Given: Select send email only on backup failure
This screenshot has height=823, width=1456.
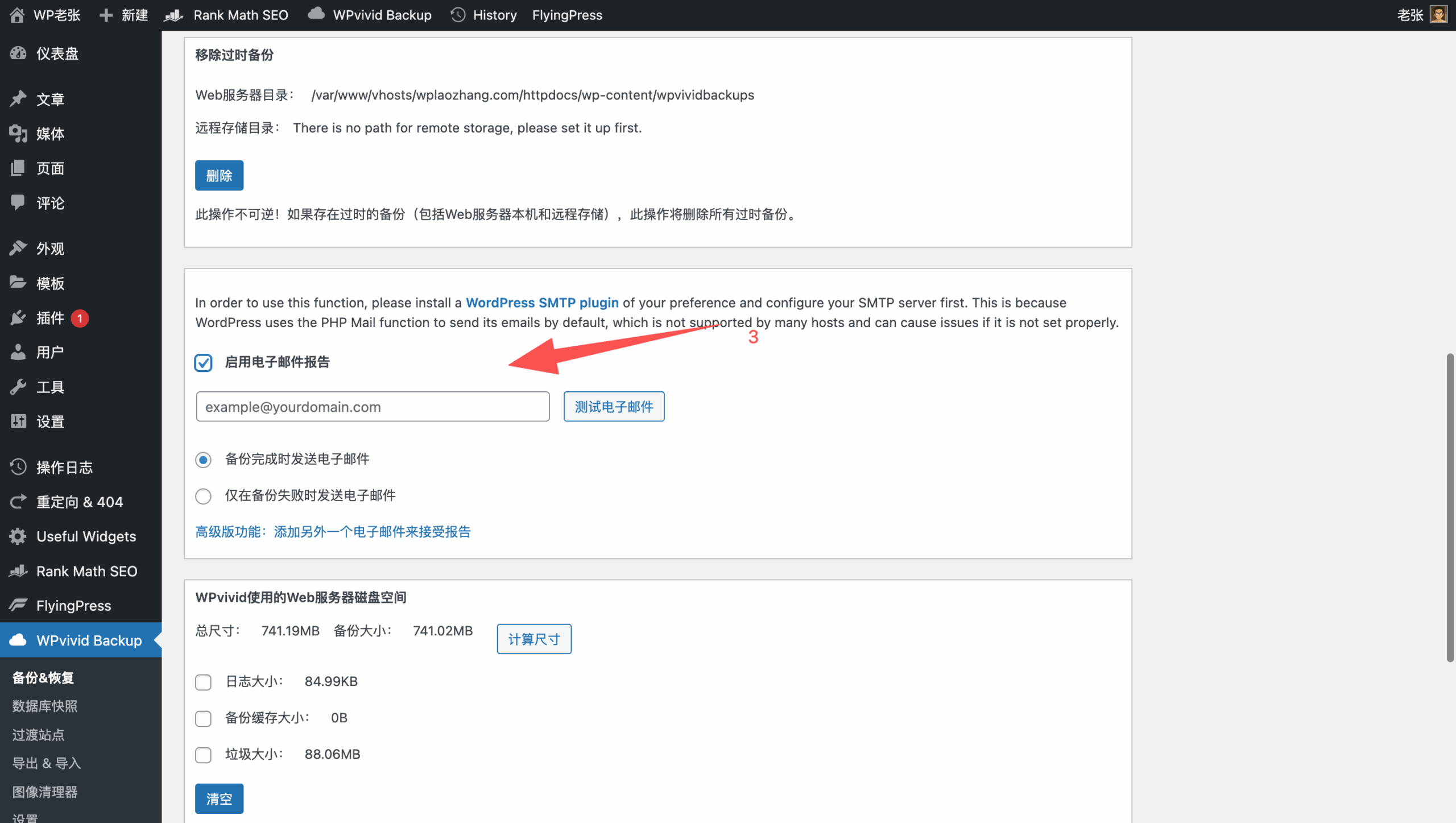Looking at the screenshot, I should click(x=203, y=496).
